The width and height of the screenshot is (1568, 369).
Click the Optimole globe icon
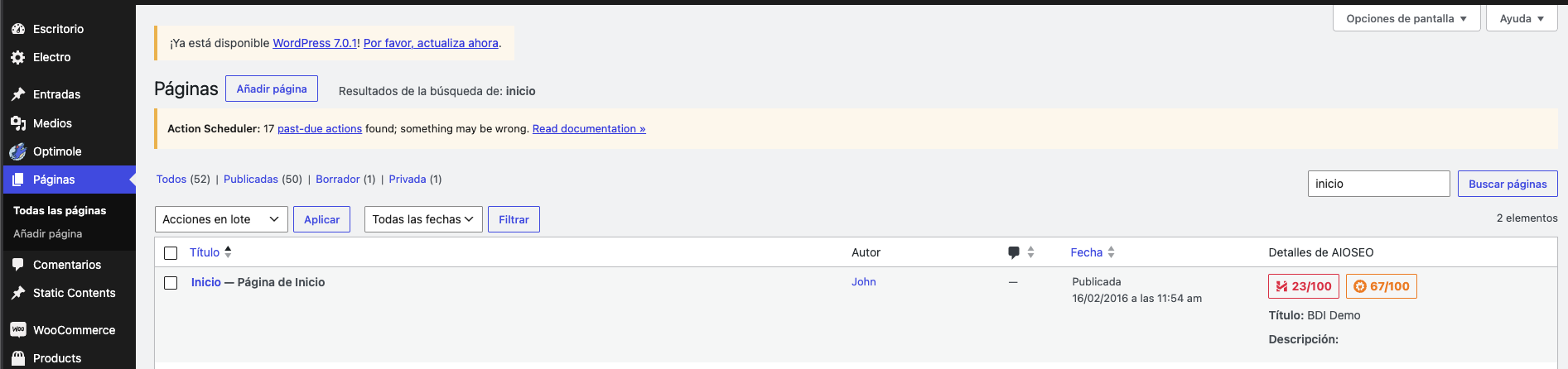pyautogui.click(x=17, y=151)
